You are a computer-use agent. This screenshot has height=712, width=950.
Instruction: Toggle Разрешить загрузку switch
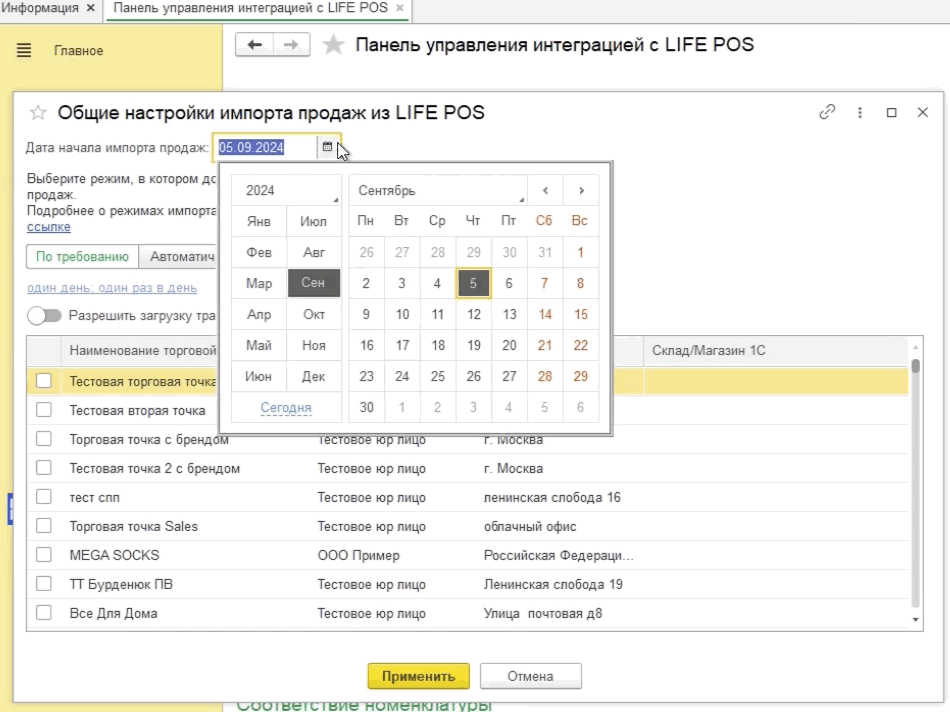(44, 316)
